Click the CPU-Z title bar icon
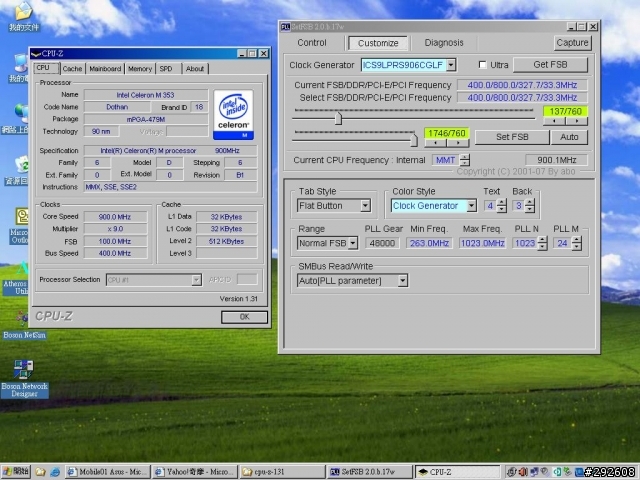 36,53
